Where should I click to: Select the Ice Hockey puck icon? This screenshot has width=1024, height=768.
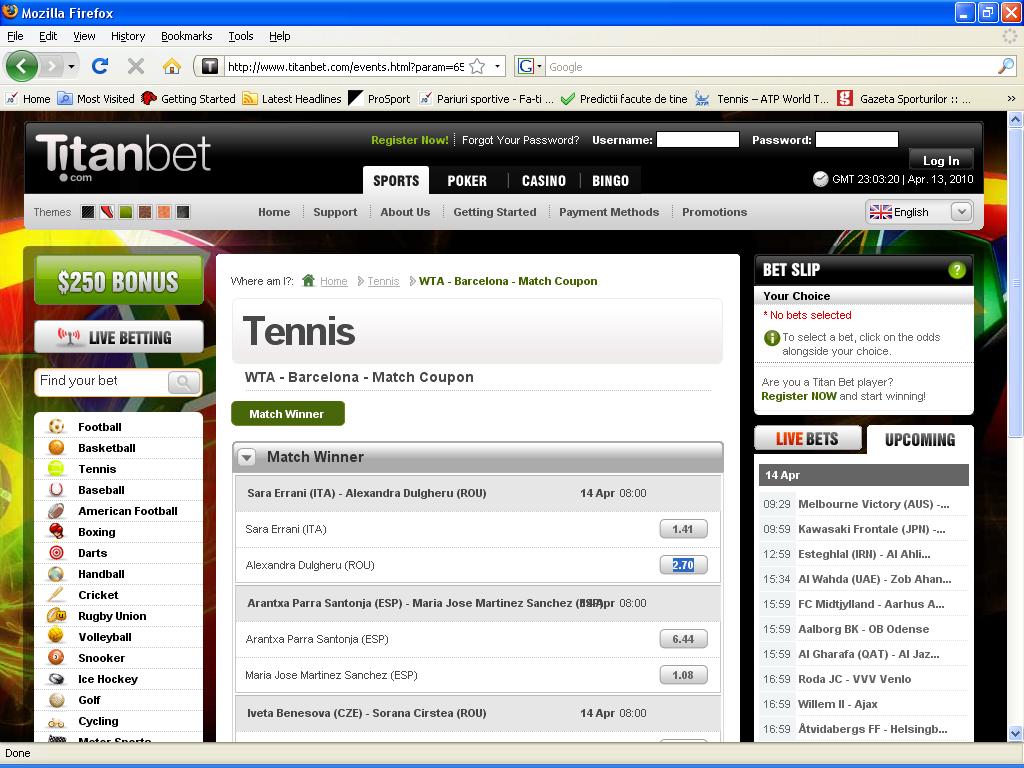(57, 679)
